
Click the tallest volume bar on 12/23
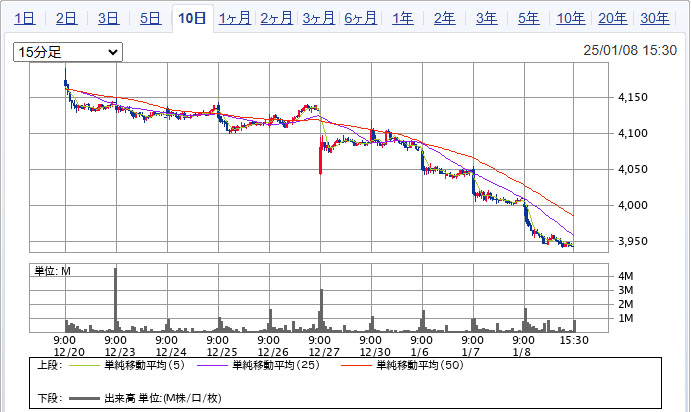(116, 298)
